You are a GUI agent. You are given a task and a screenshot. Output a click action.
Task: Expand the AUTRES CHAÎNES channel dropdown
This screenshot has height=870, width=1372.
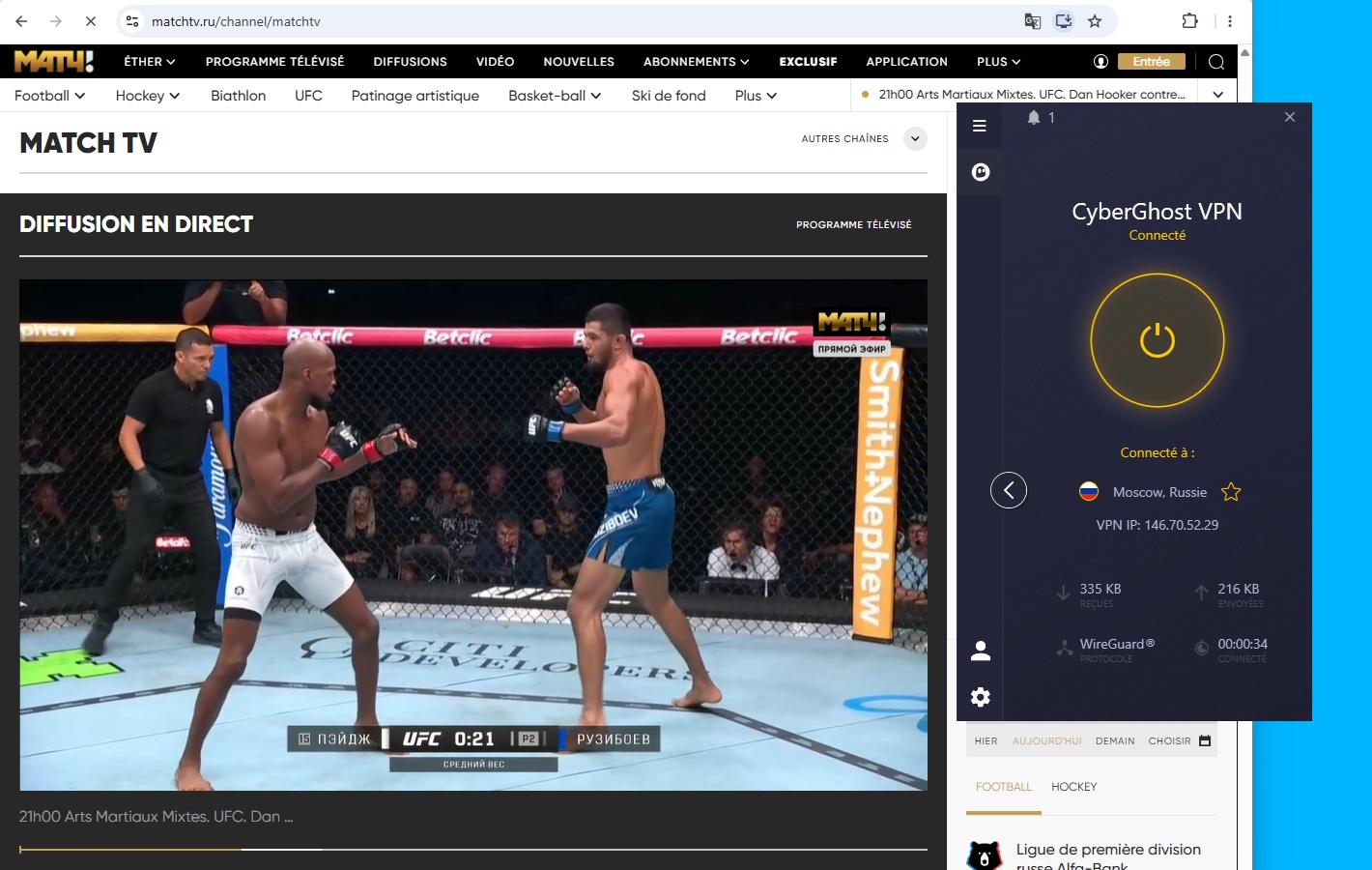click(915, 138)
